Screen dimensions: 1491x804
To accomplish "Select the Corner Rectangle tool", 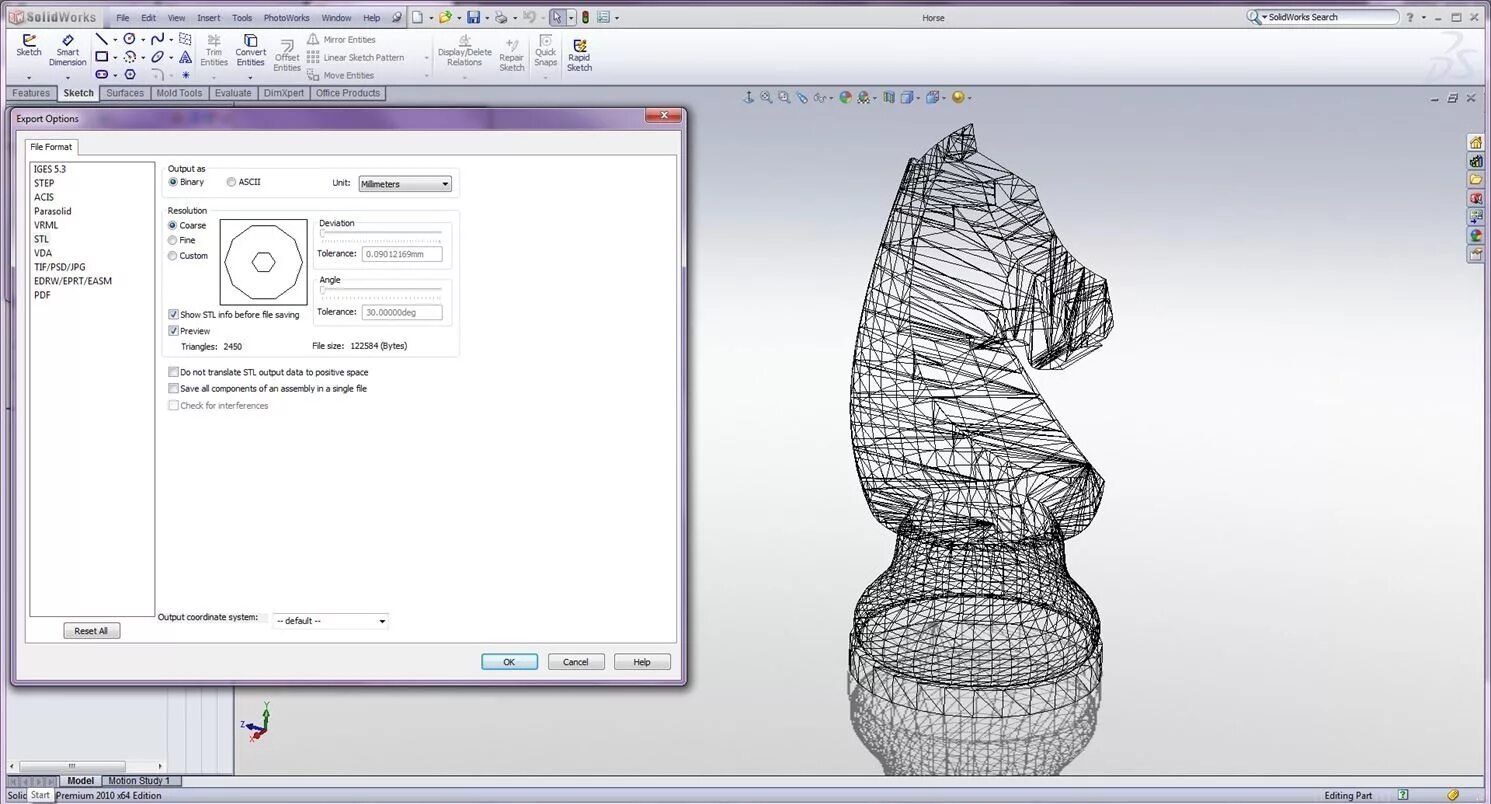I will [101, 57].
